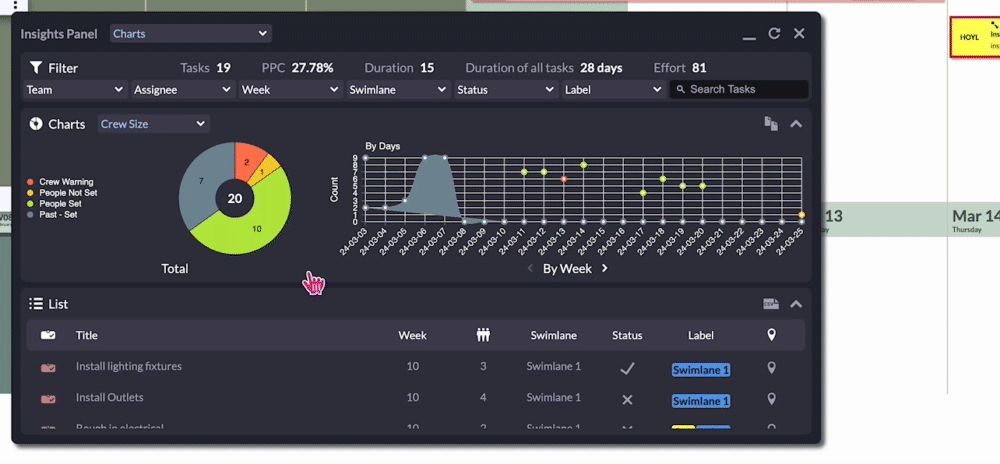The image size is (1000, 464).
Task: Toggle Crew Warning legend item
Action: [x=61, y=182]
